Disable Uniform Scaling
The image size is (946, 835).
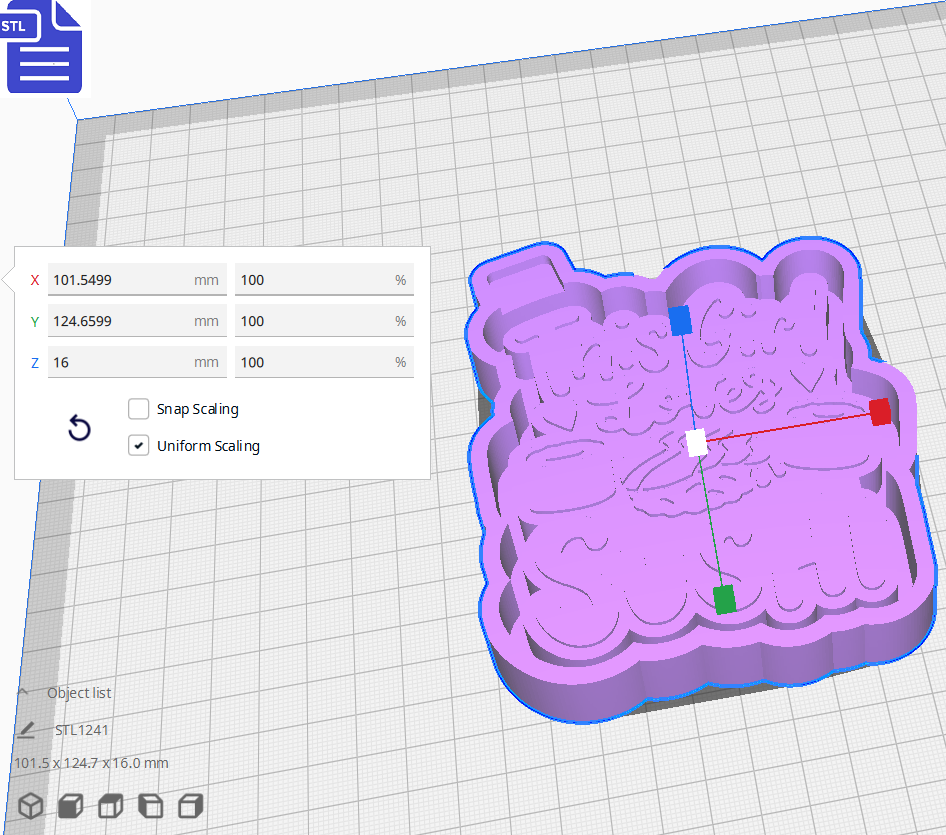point(138,445)
